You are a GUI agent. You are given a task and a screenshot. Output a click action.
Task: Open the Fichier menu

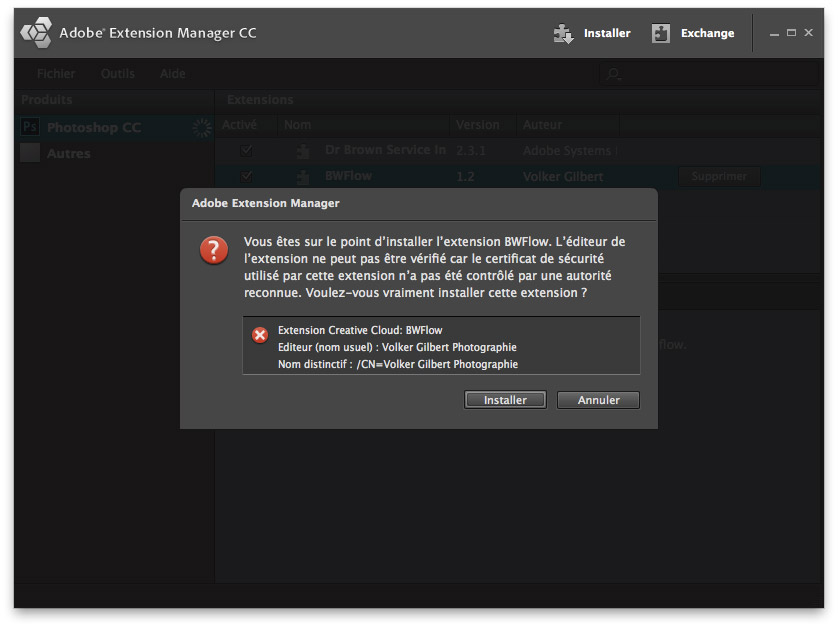coord(56,74)
